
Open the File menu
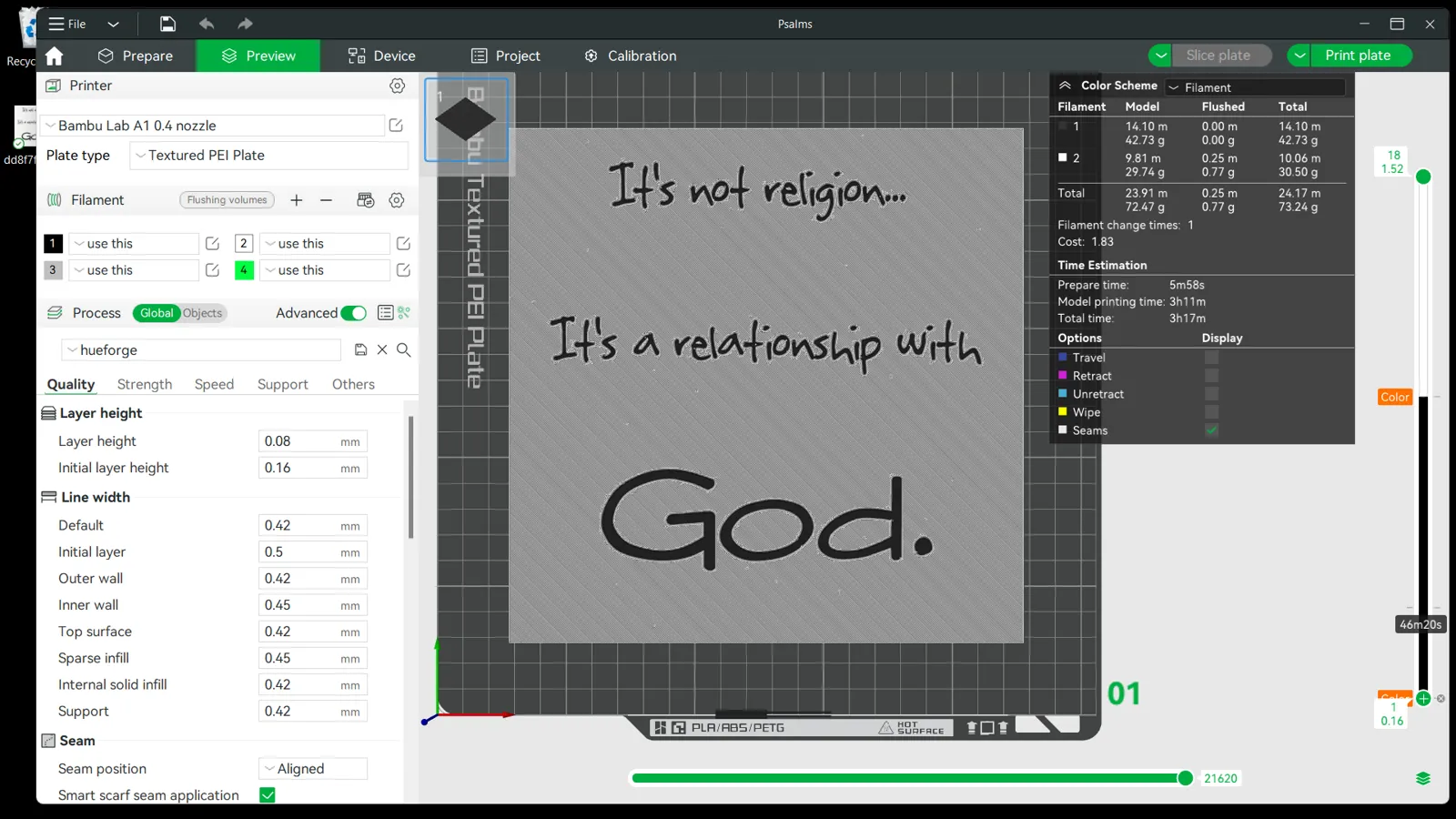[x=67, y=24]
